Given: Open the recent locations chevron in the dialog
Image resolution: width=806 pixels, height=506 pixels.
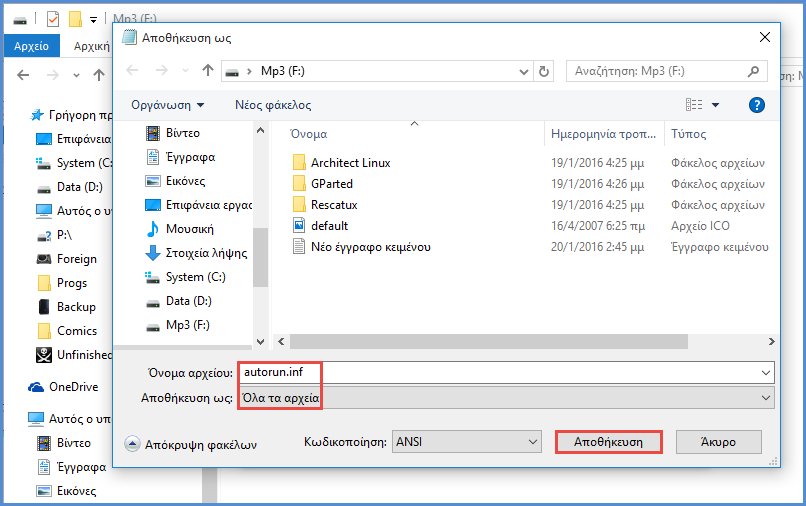Looking at the screenshot, I should click(x=185, y=71).
